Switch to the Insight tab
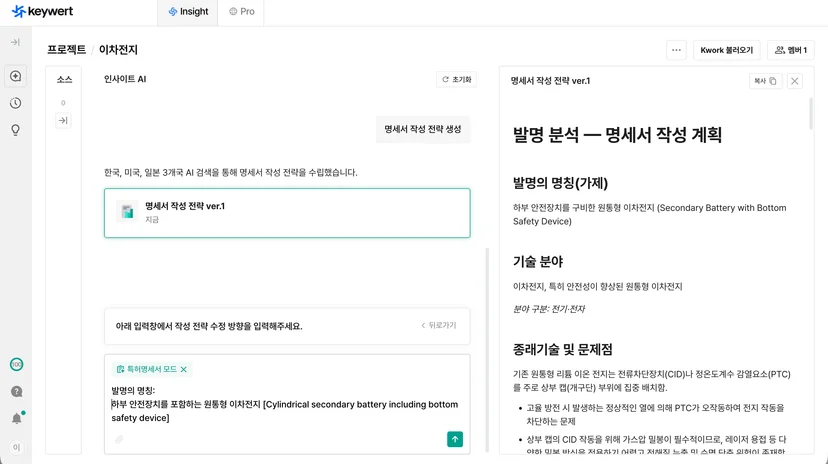This screenshot has height=464, width=828. [188, 12]
